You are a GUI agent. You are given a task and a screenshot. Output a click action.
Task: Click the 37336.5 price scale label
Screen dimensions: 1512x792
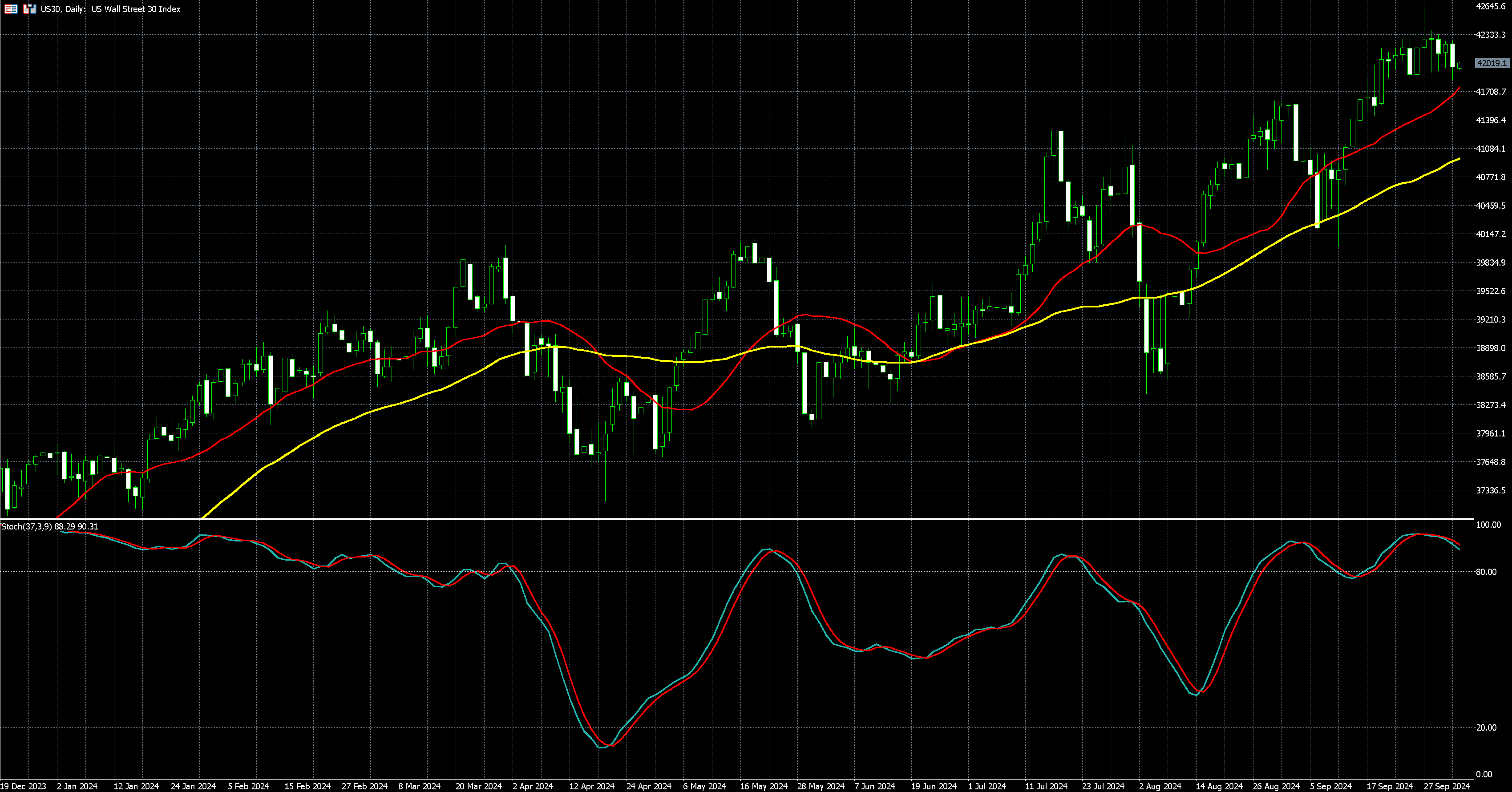click(x=1492, y=490)
